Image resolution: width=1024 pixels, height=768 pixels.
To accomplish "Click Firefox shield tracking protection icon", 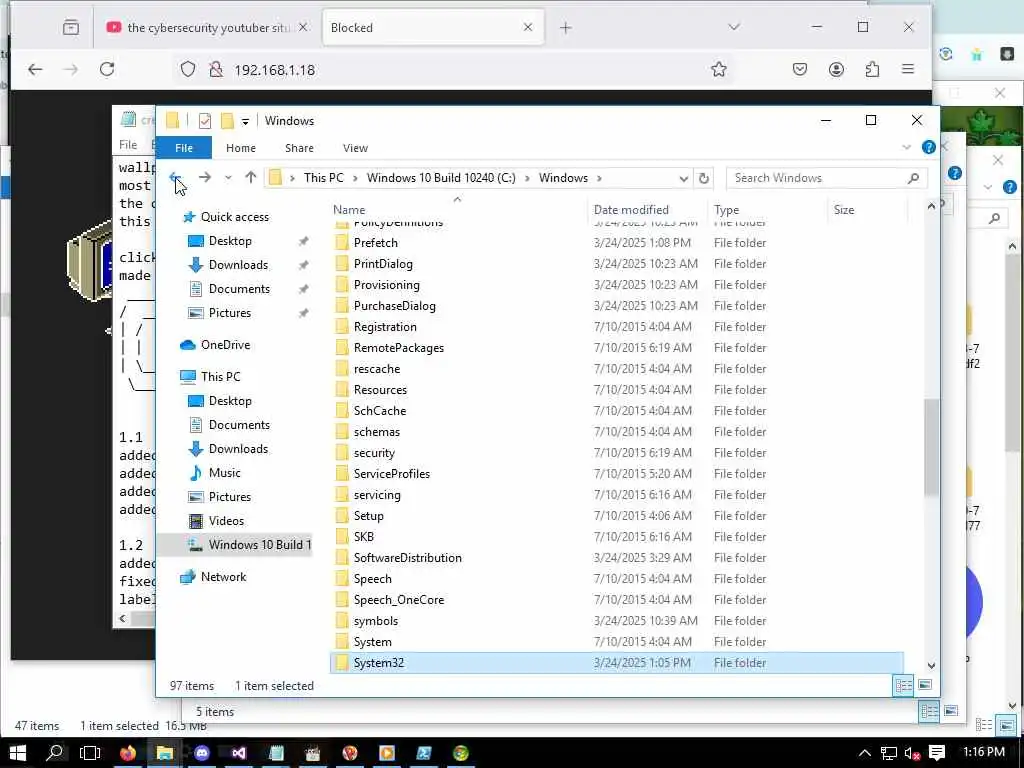I will (x=187, y=69).
